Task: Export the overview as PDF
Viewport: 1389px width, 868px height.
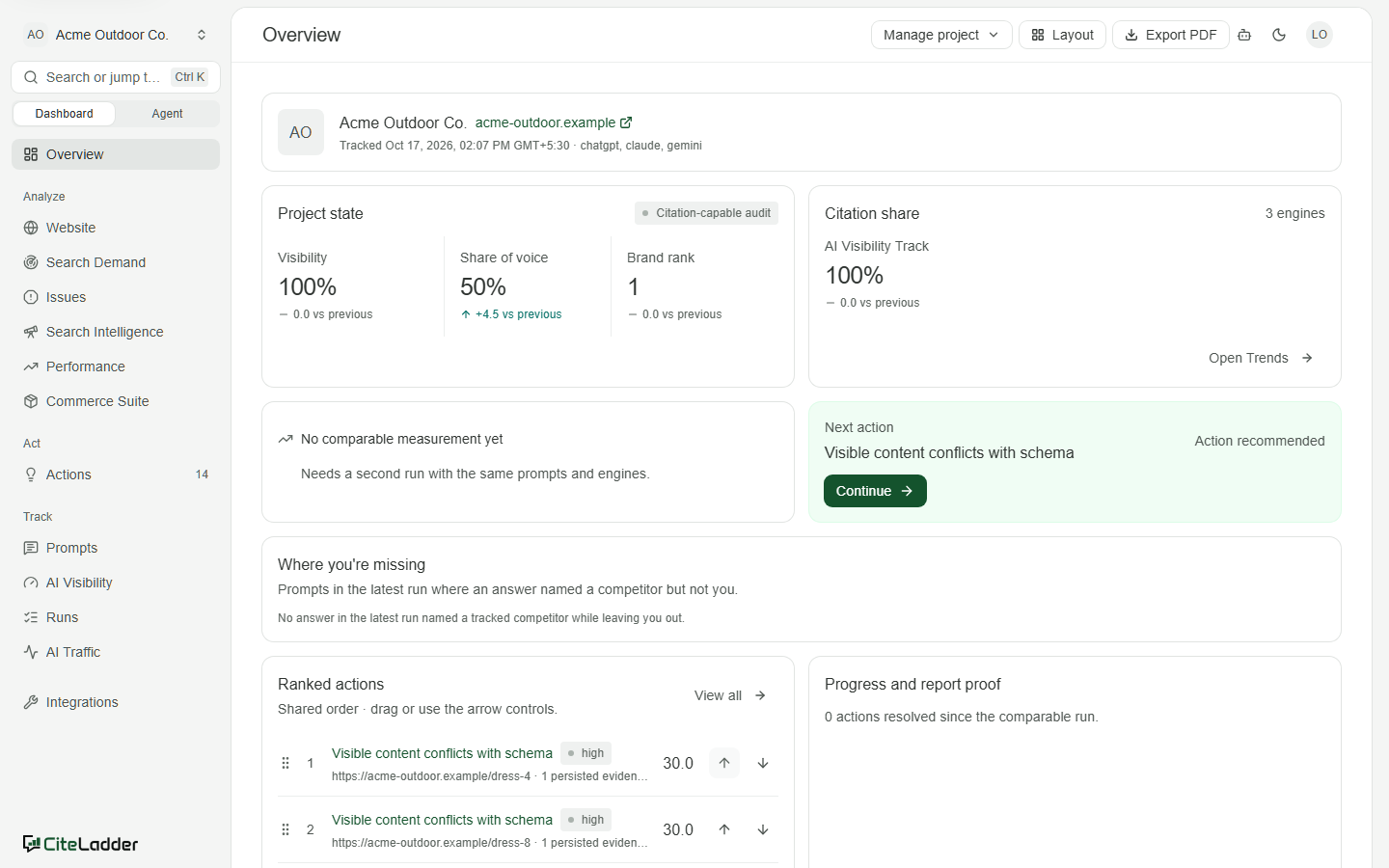Action: [1171, 35]
